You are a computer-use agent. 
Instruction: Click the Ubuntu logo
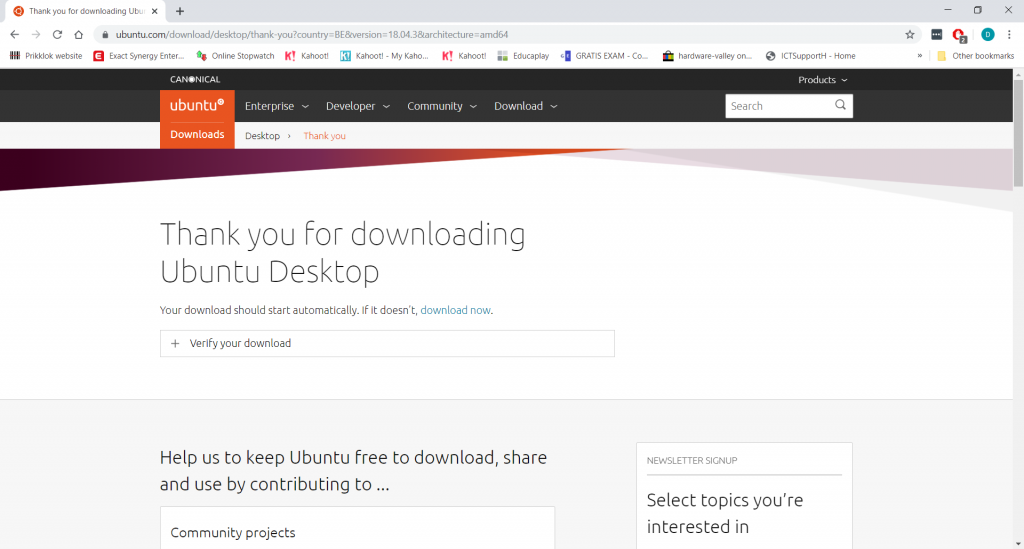[197, 105]
